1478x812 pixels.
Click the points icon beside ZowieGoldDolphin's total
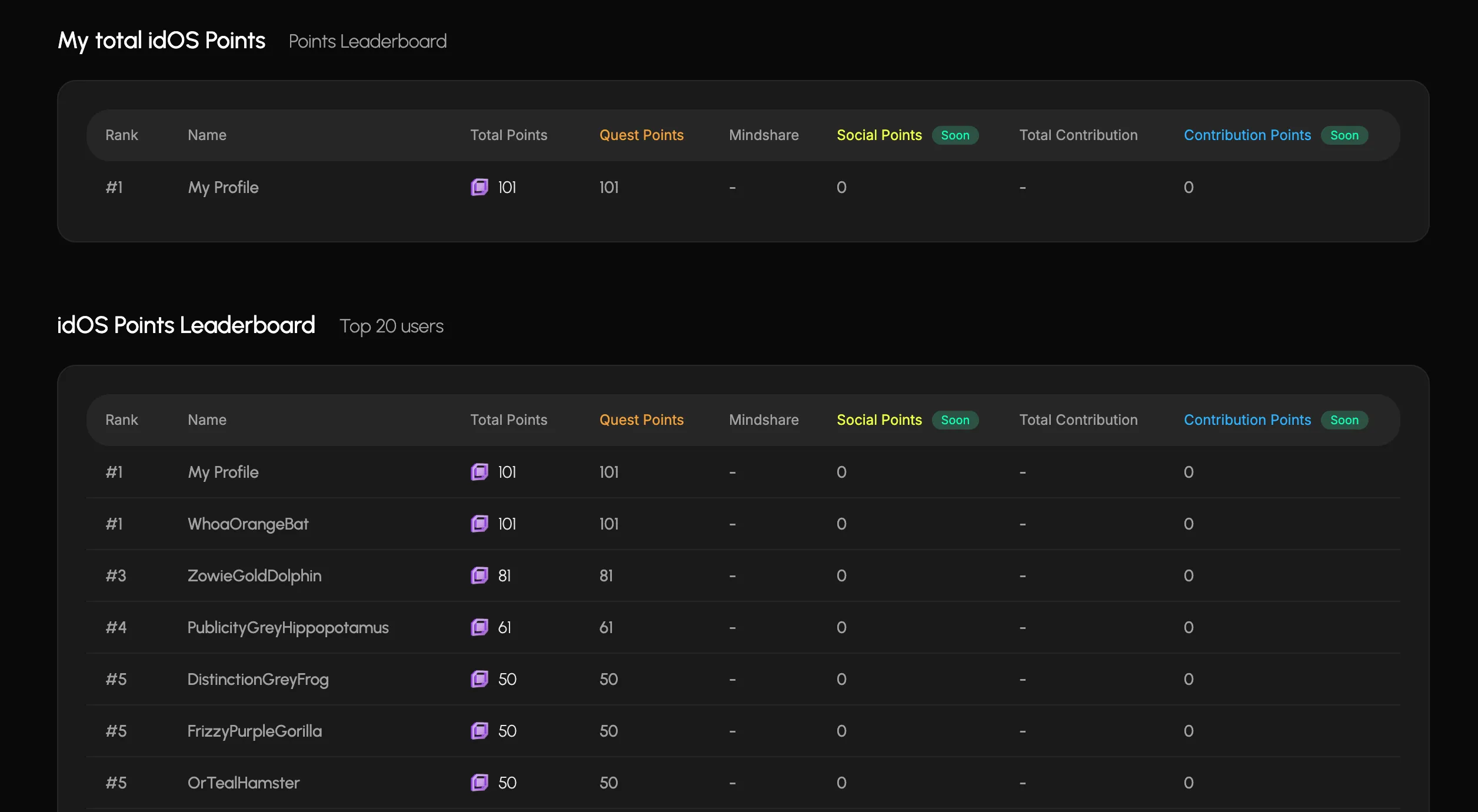[x=480, y=575]
